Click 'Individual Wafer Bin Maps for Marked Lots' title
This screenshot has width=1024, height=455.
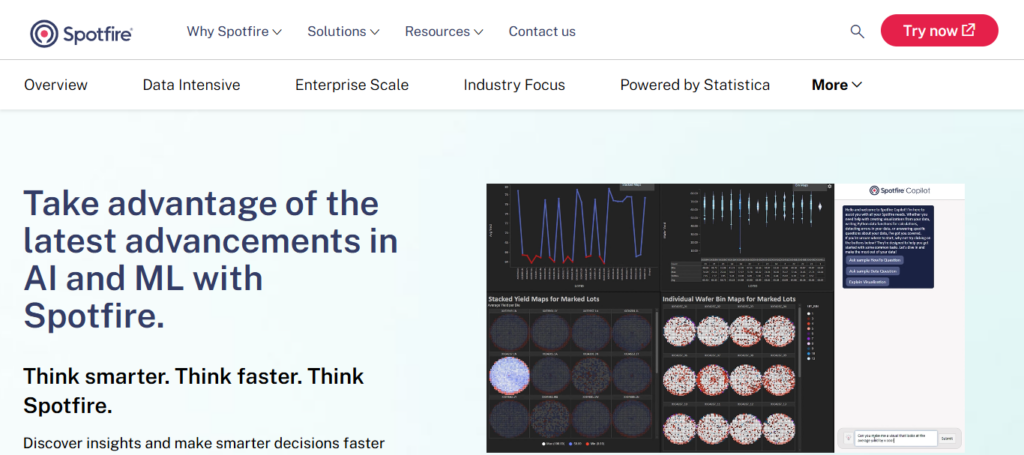point(729,299)
